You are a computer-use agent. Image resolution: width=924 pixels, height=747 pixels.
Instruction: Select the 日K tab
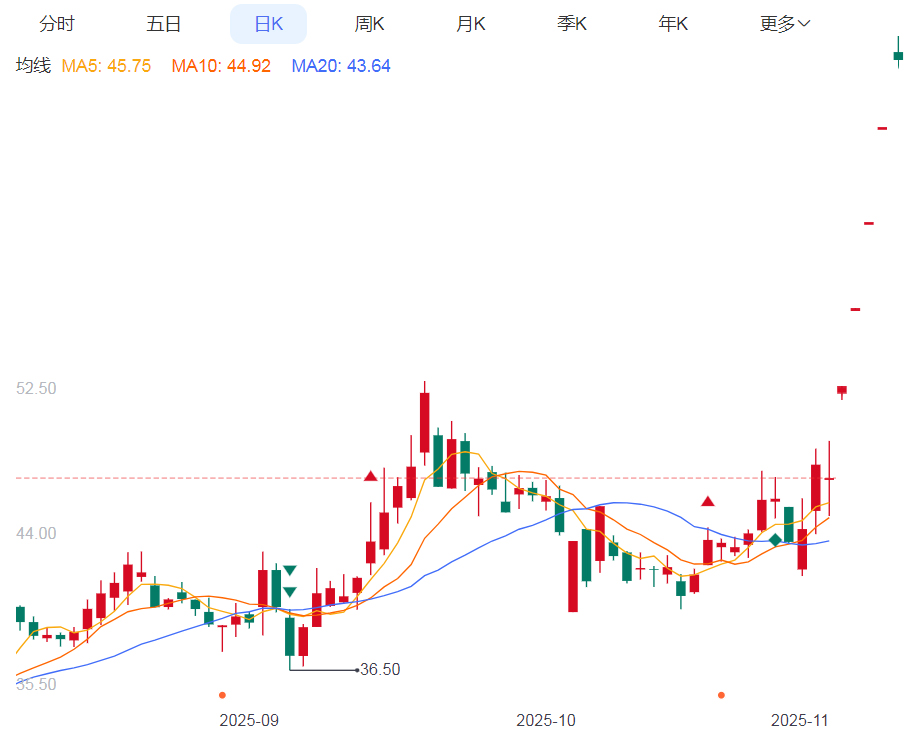(x=269, y=24)
